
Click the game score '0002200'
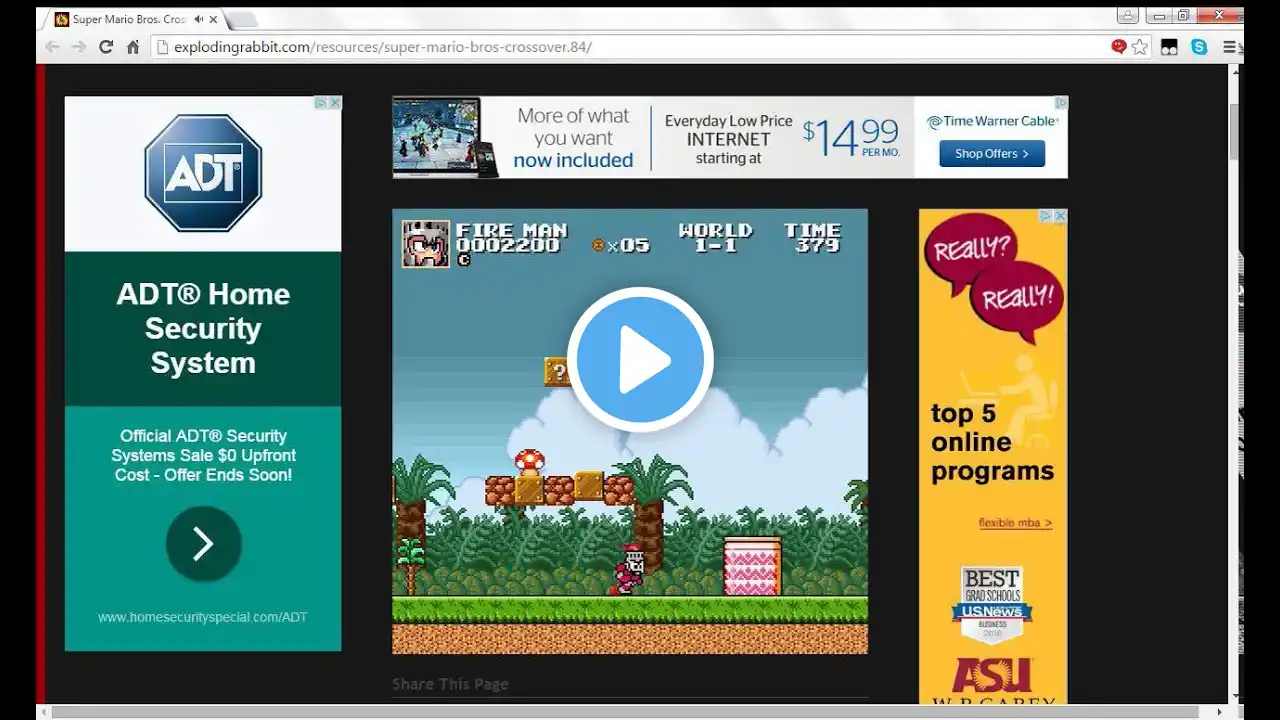pos(508,246)
